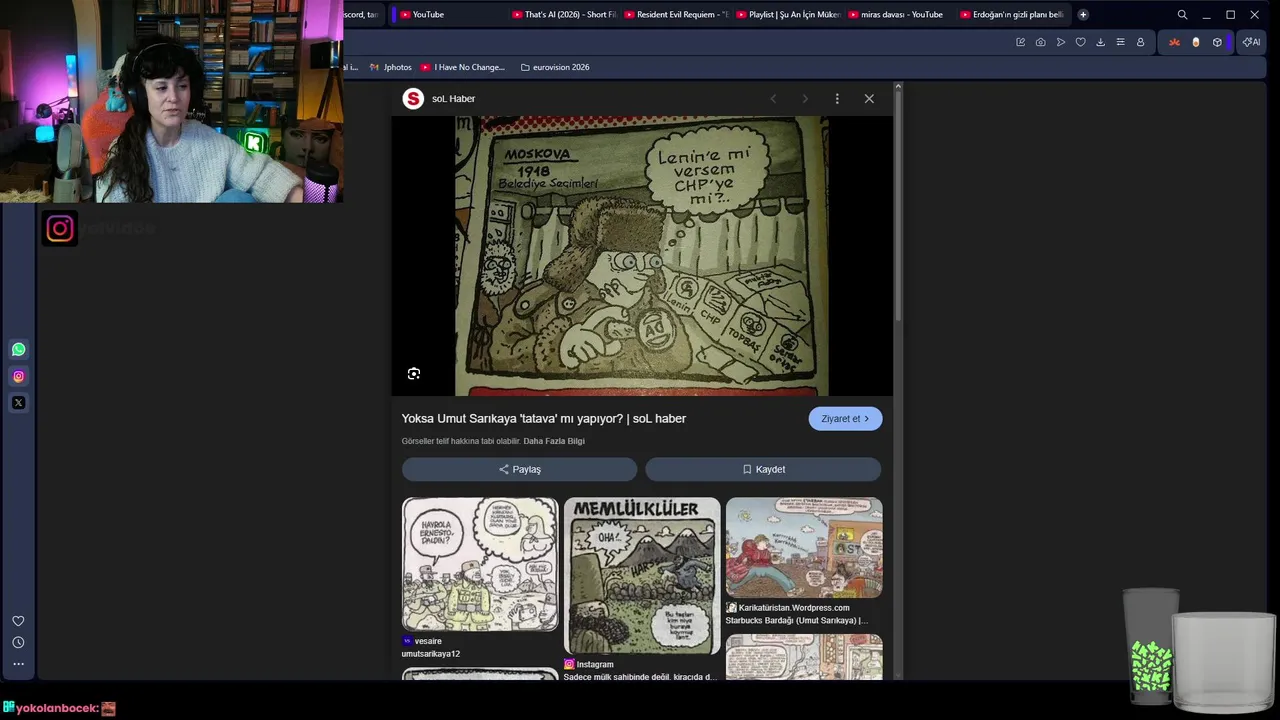Switch to Resident Evil Requiem tab
The image size is (1280, 720).
click(675, 15)
